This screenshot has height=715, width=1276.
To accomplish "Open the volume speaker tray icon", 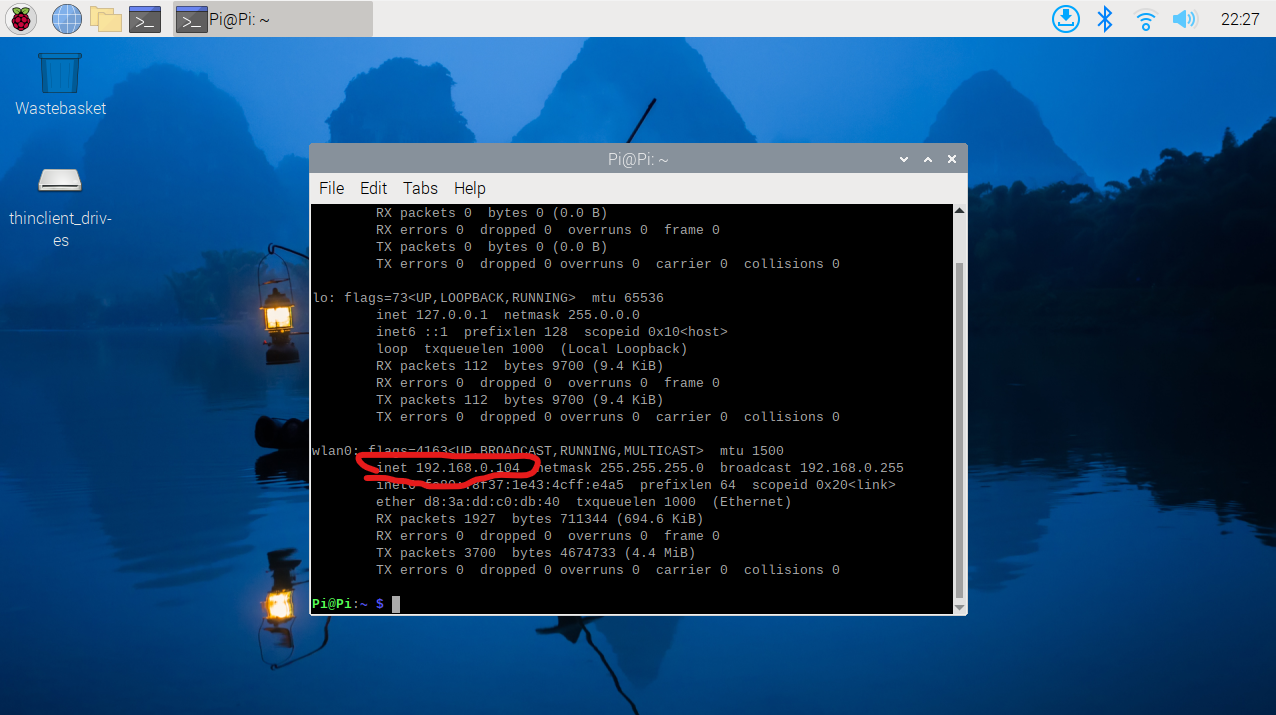I will (1185, 18).
